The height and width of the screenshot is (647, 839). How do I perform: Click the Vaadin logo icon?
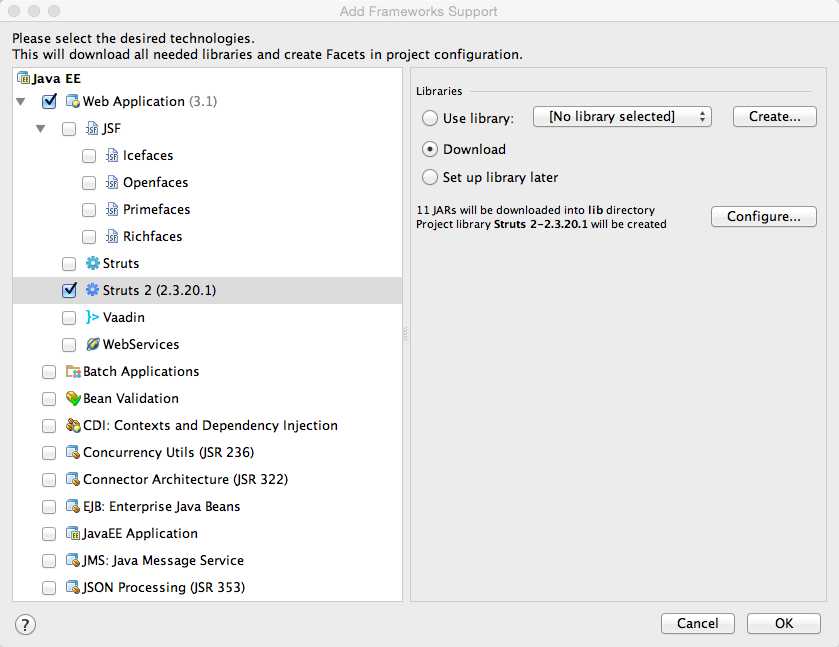(x=92, y=317)
